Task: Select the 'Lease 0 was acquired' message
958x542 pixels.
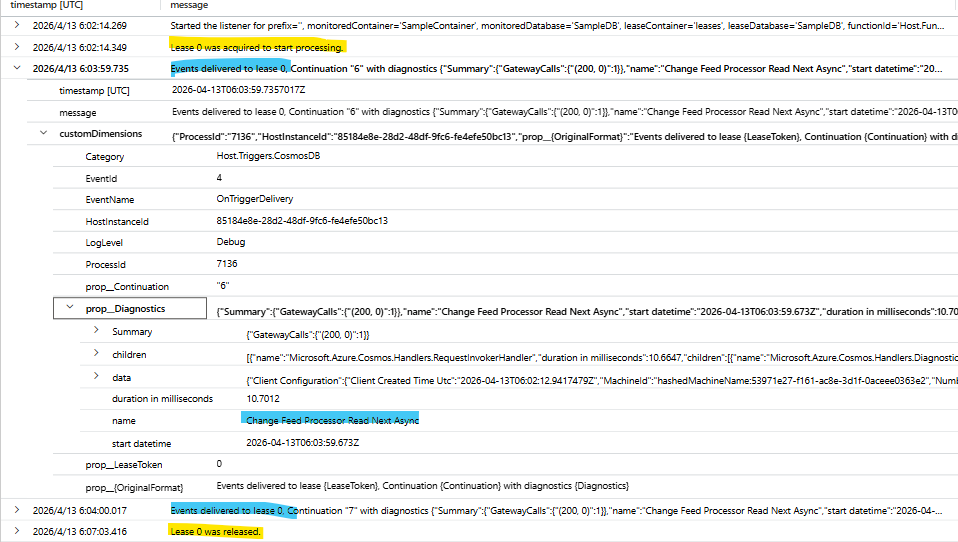Action: coord(258,47)
